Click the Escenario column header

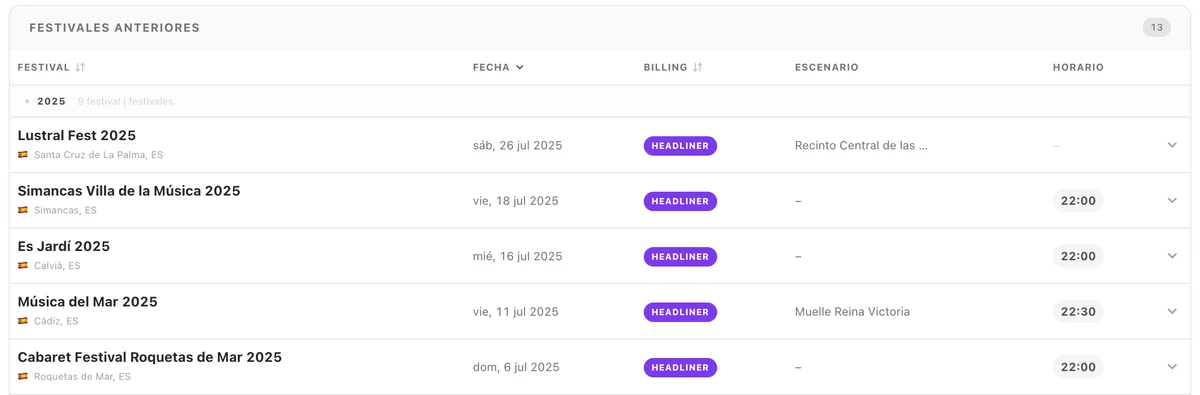tap(827, 67)
